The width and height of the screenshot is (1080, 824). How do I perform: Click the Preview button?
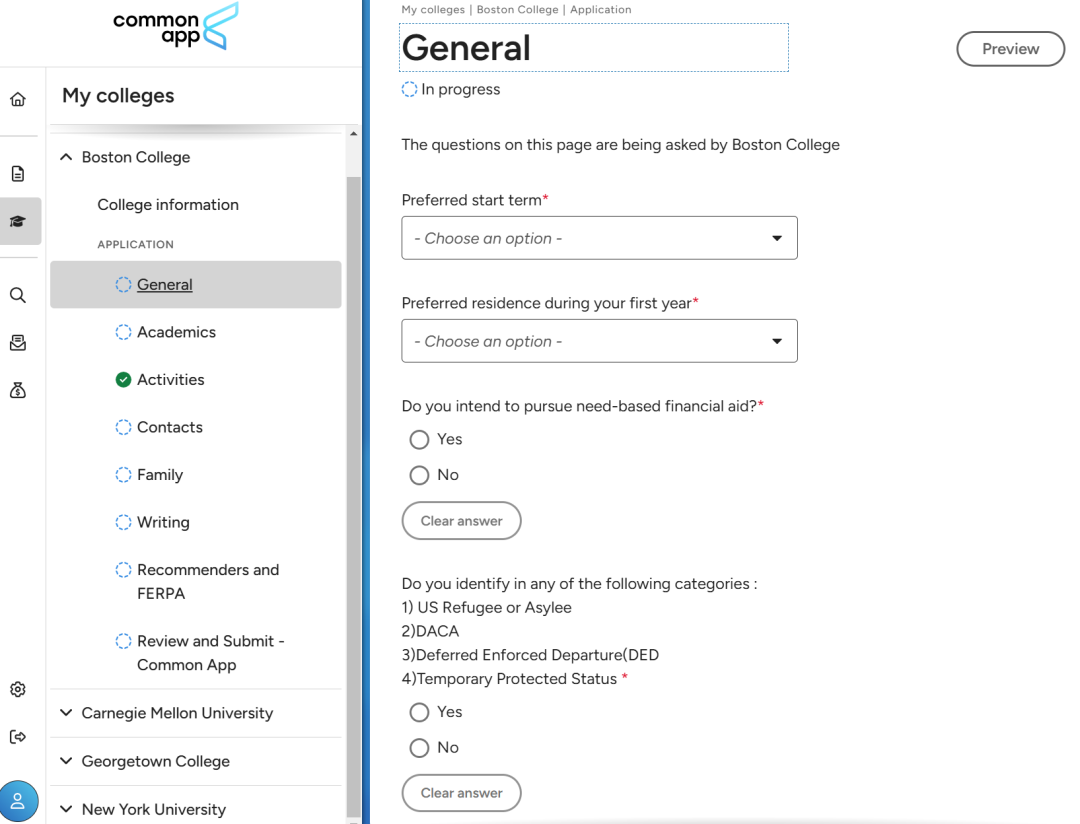1010,49
